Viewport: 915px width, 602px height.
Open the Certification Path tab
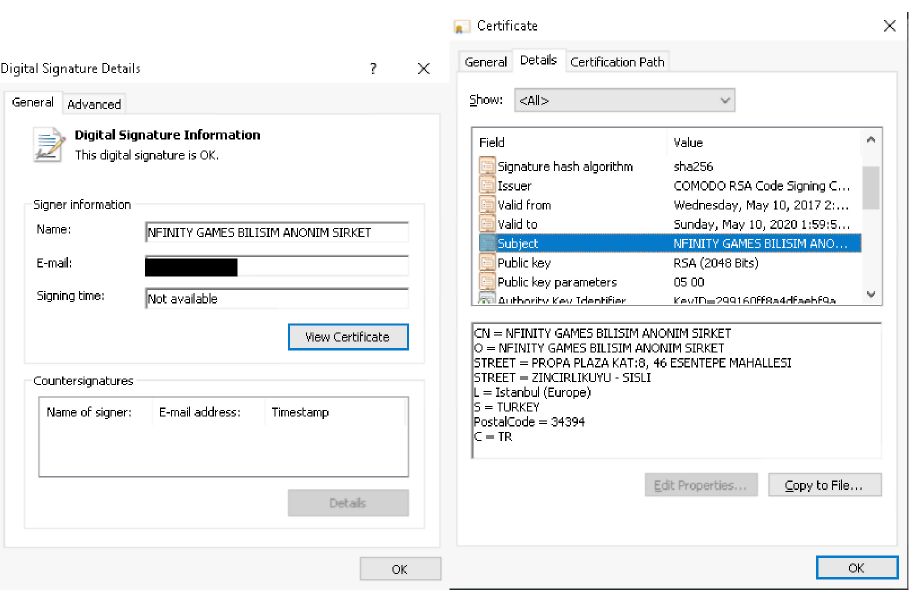click(x=617, y=62)
